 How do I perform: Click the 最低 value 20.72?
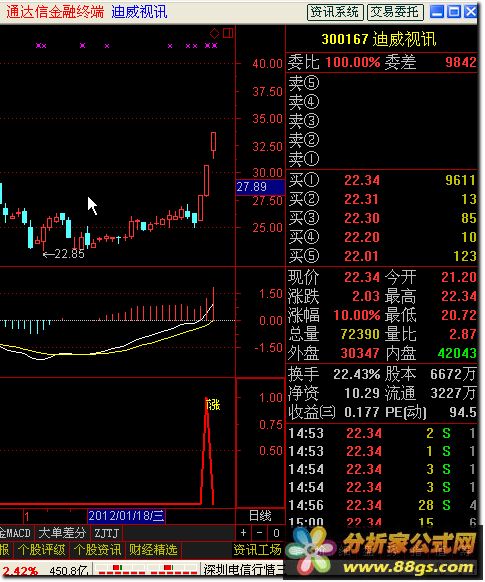(459, 315)
